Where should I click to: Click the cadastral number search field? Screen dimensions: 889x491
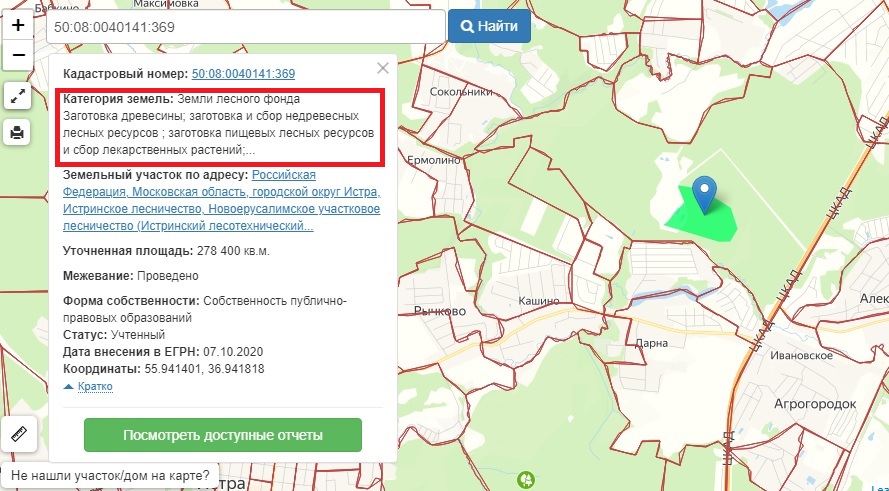[x=245, y=27]
